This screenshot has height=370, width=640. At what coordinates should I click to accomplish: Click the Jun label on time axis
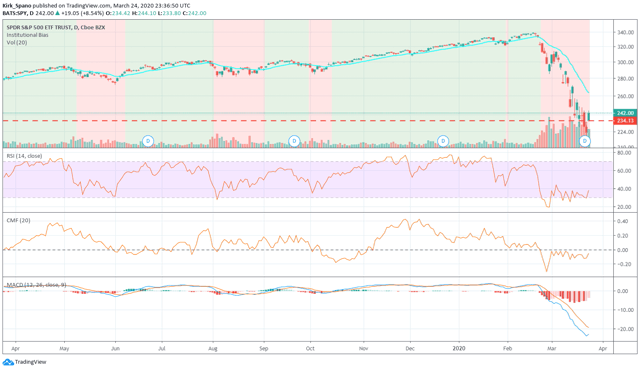point(116,348)
